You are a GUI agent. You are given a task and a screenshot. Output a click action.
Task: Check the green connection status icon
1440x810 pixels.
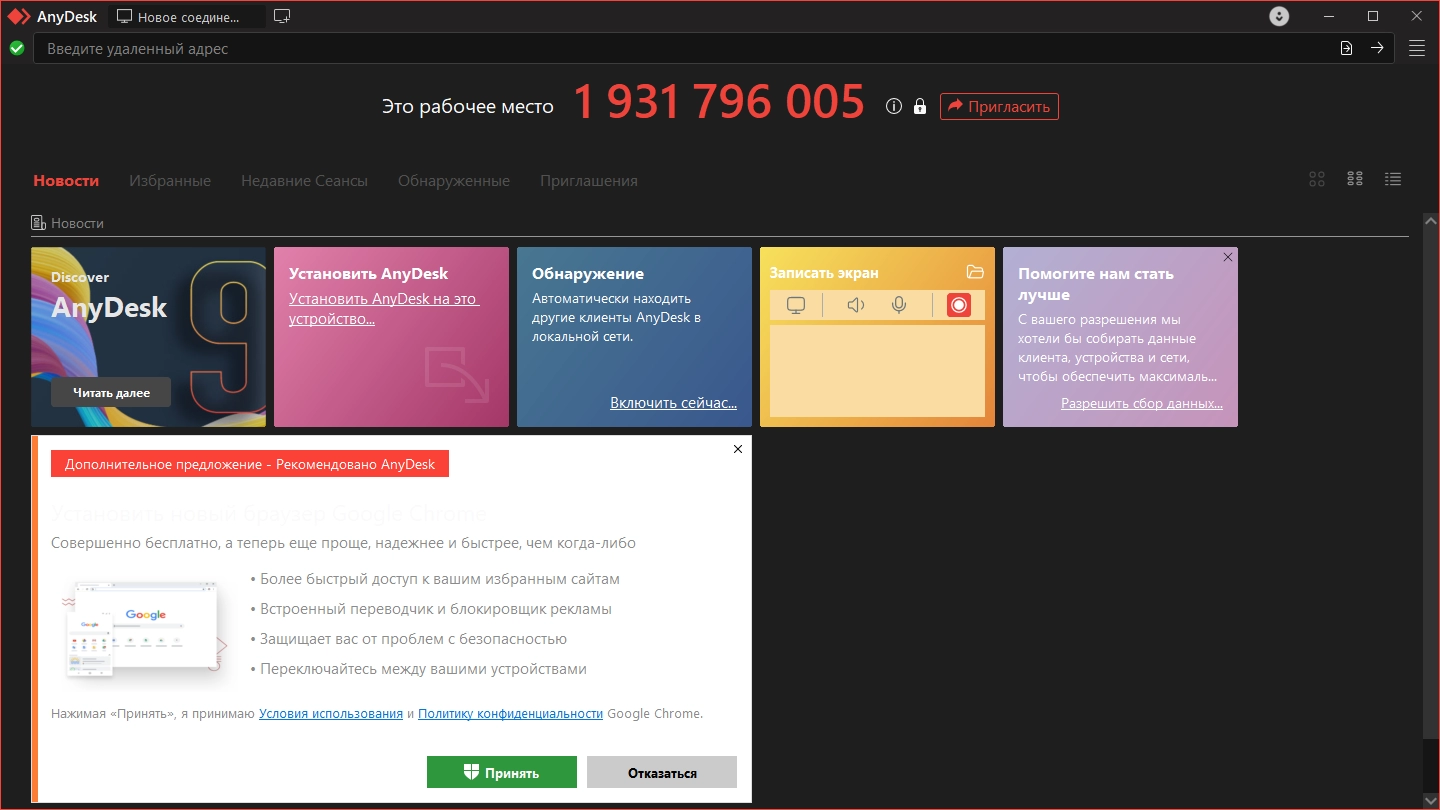tap(17, 48)
